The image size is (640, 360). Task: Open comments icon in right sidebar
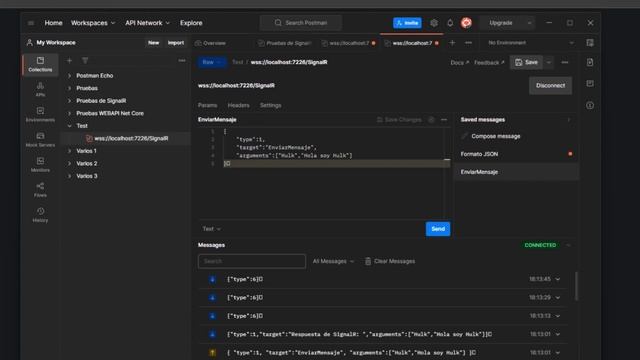[590, 84]
